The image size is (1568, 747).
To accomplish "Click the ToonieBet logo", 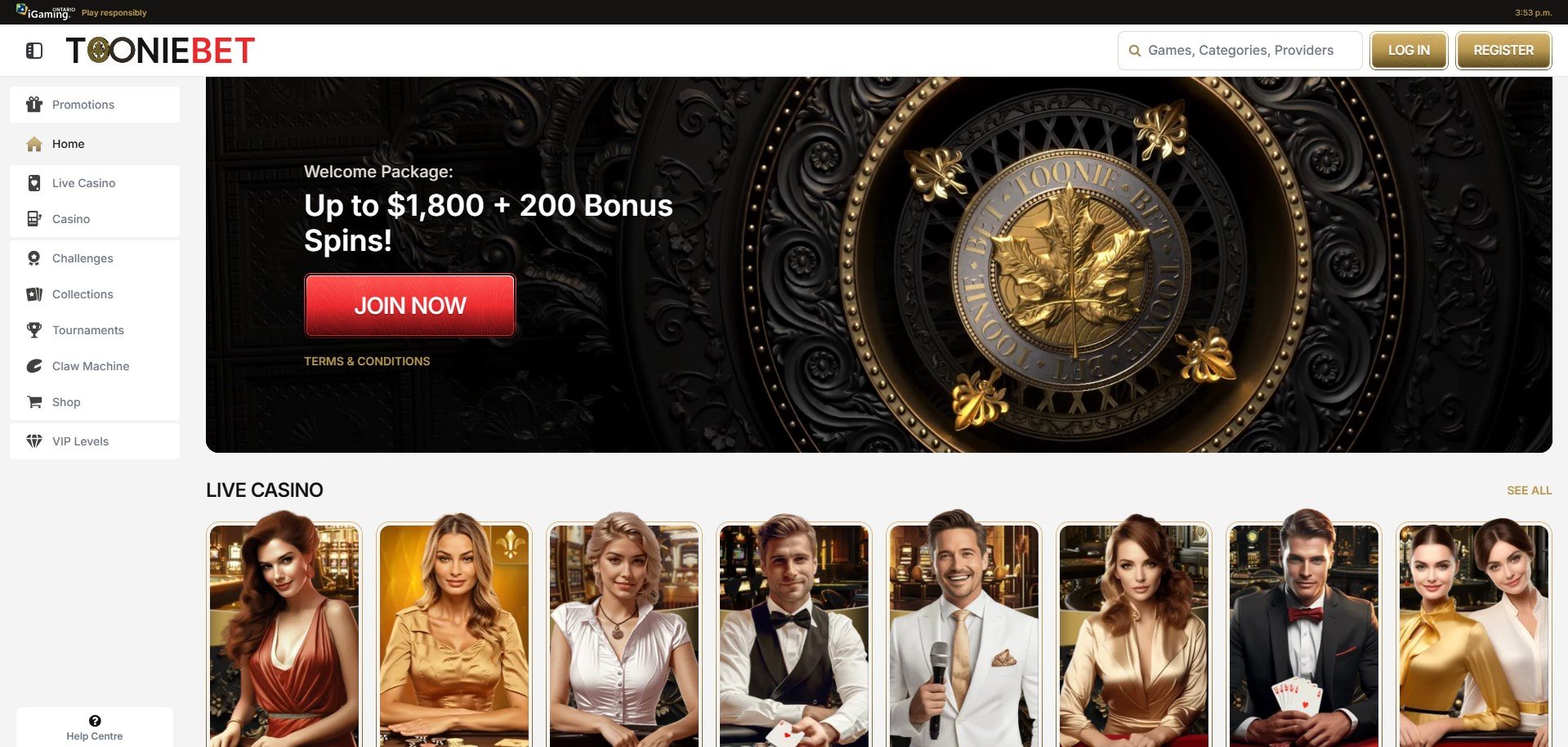I will tap(160, 51).
